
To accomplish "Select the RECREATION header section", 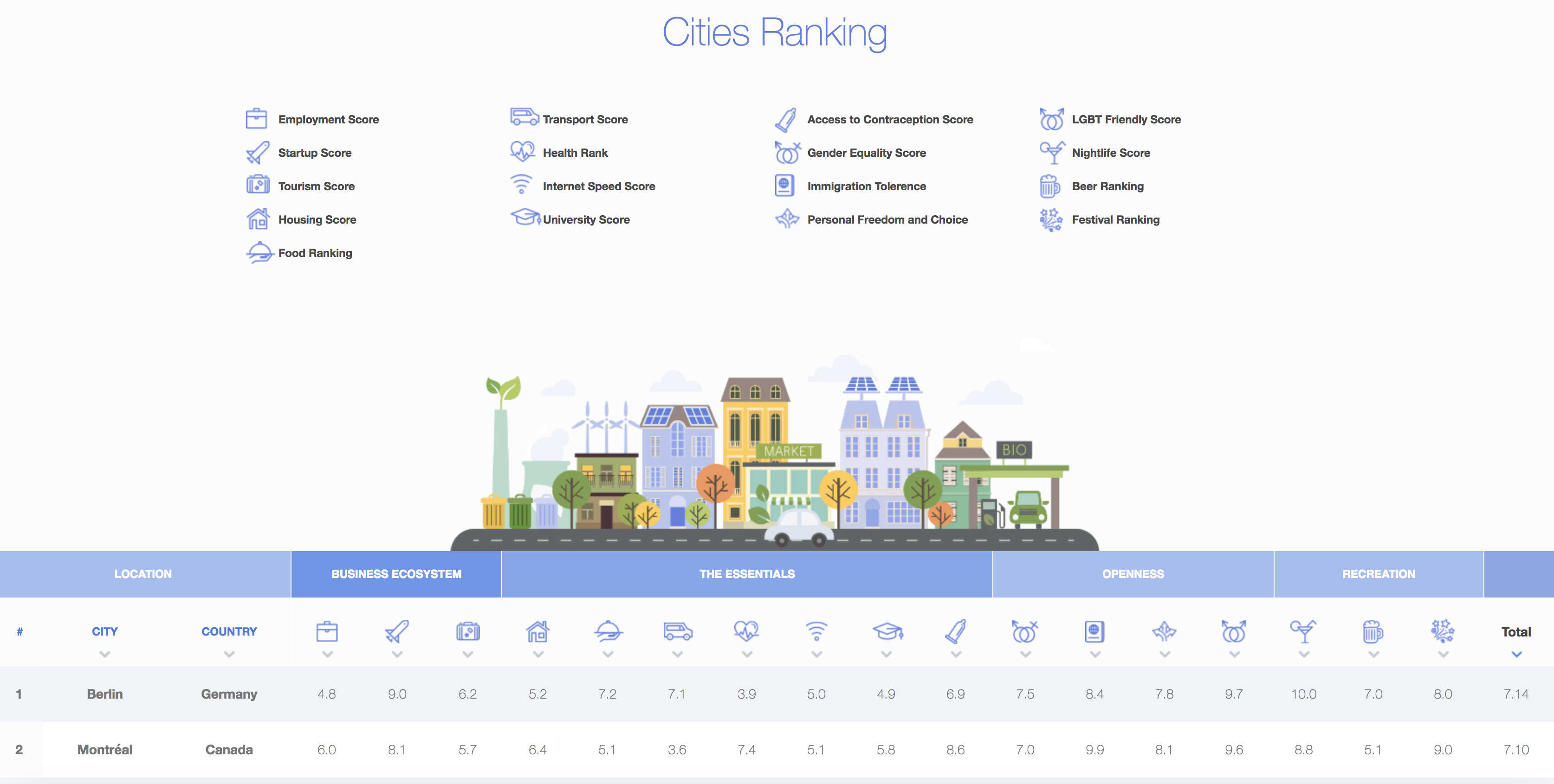I will coord(1379,574).
